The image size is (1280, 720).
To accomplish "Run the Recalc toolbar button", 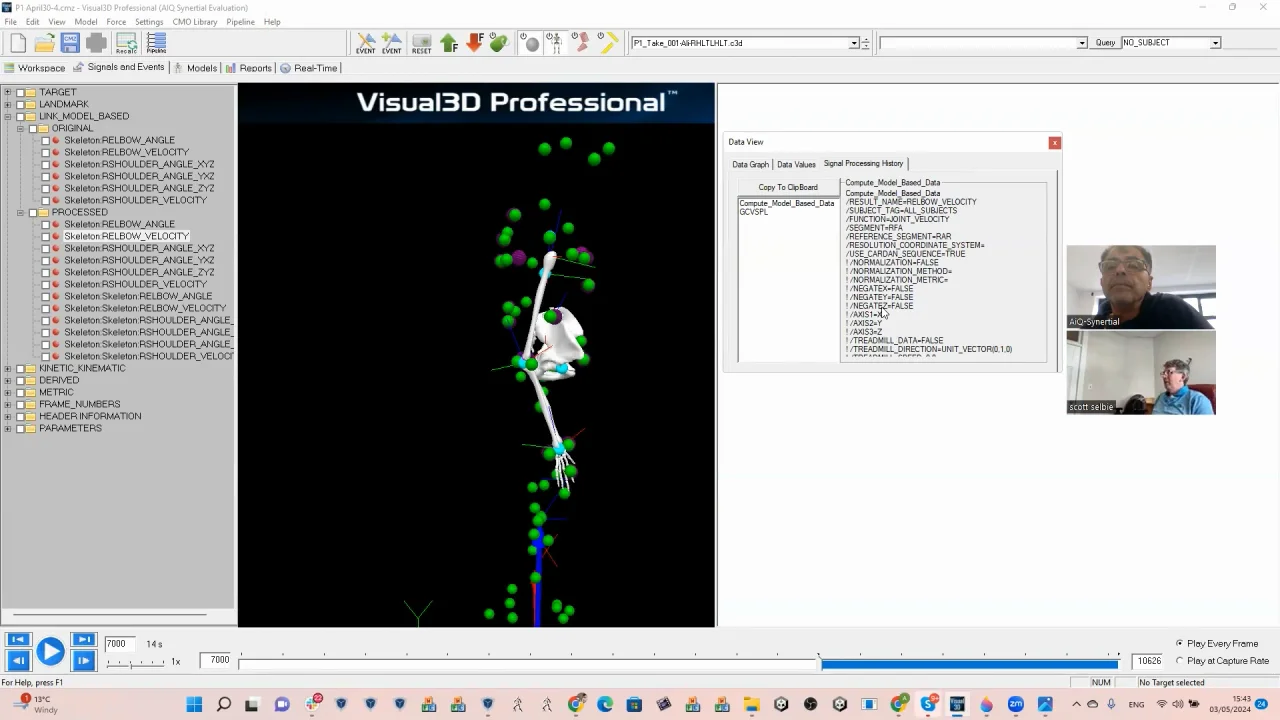I will (126, 43).
